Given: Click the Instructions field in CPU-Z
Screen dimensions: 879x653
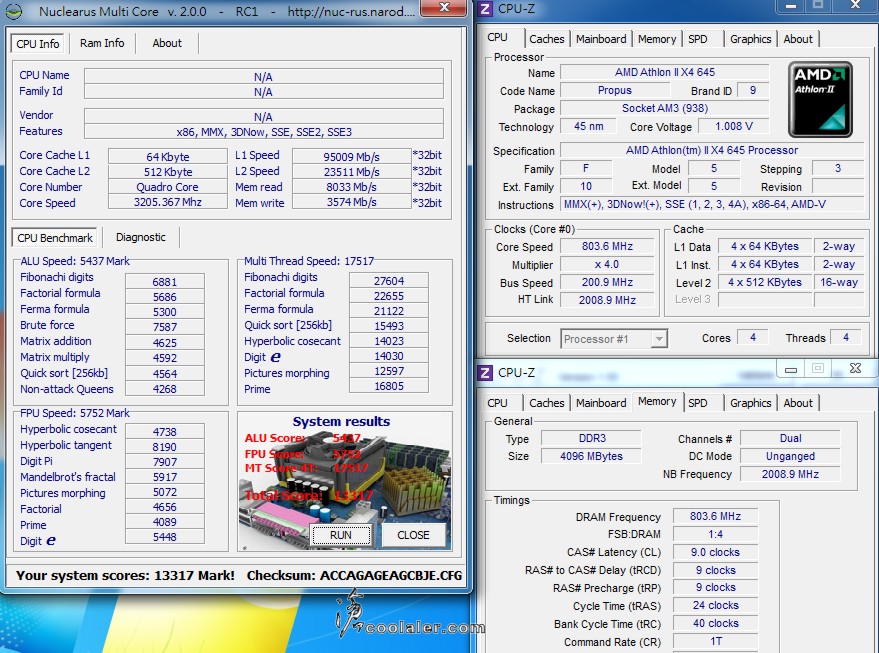Looking at the screenshot, I should tap(712, 204).
